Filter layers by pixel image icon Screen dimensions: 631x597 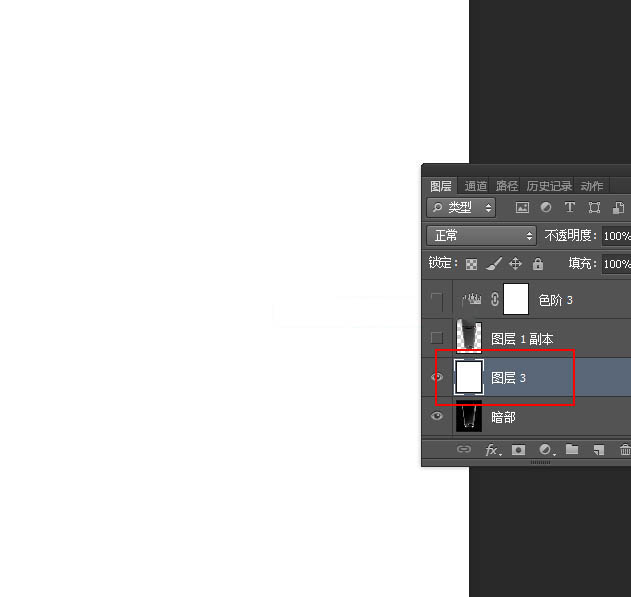coord(522,208)
